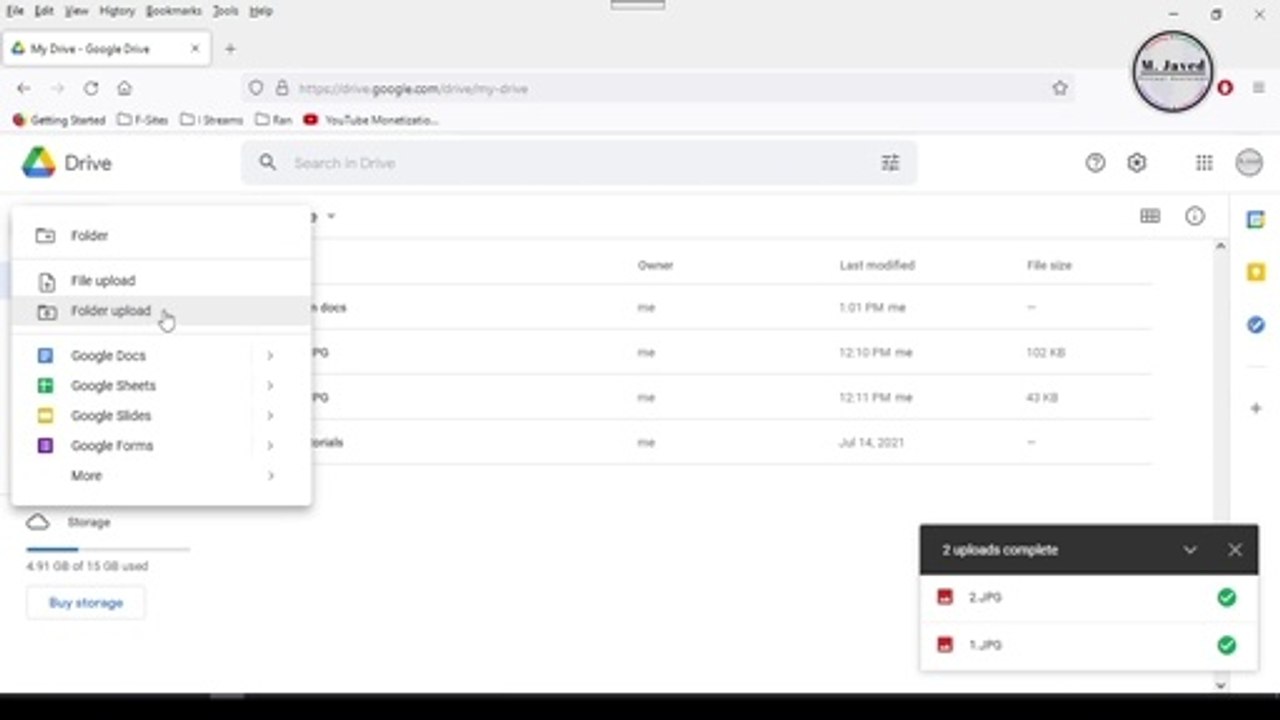Expand the More submenu arrow
Screen dimensions: 1280x720
[270, 476]
